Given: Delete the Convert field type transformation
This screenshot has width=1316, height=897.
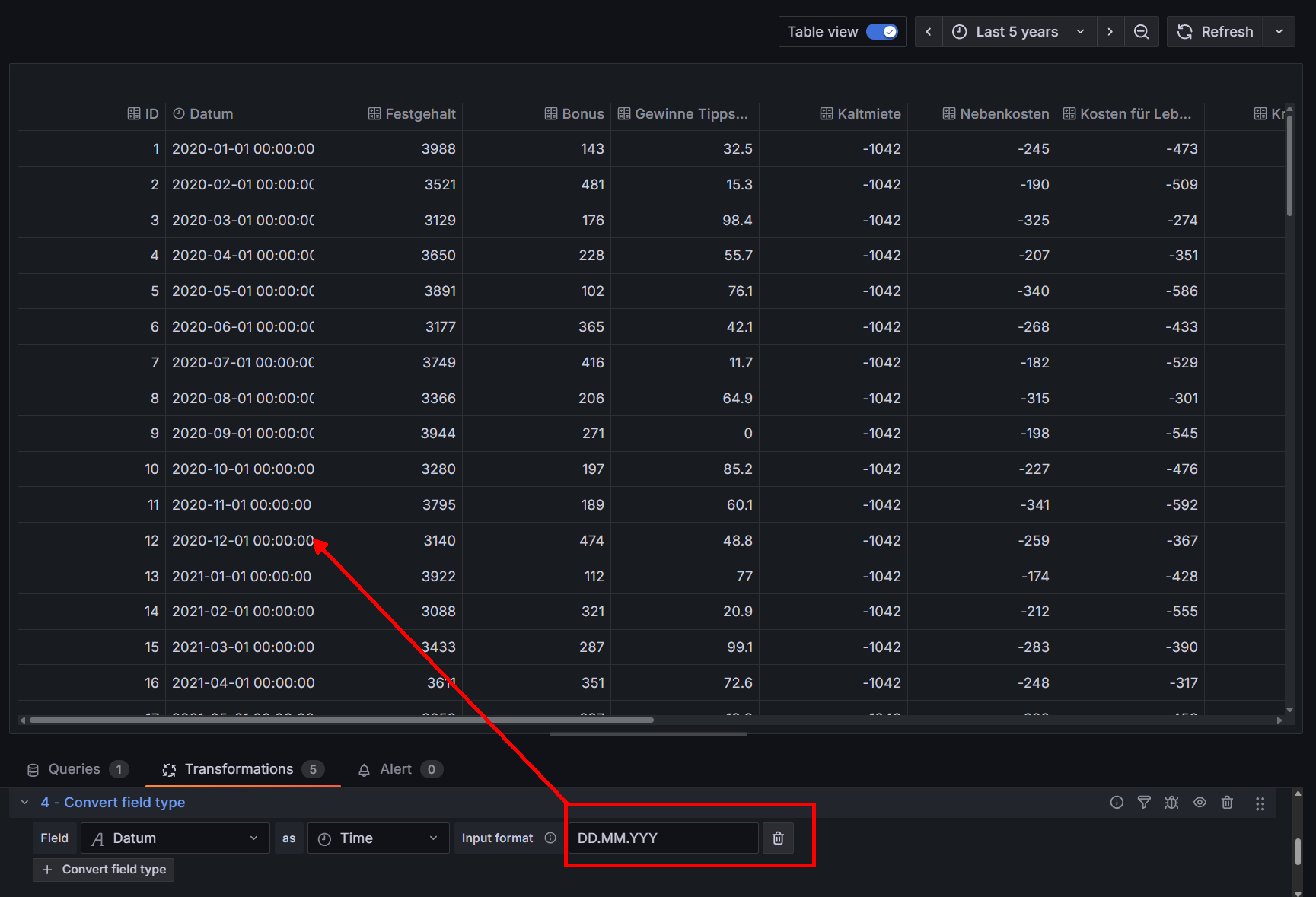Looking at the screenshot, I should coord(1227,803).
